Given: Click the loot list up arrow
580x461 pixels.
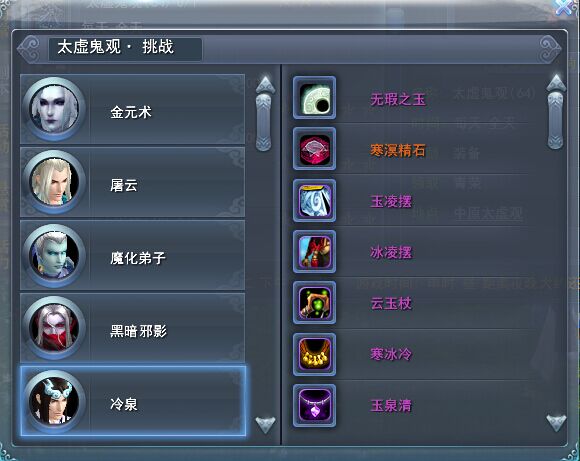Looking at the screenshot, I should (556, 83).
